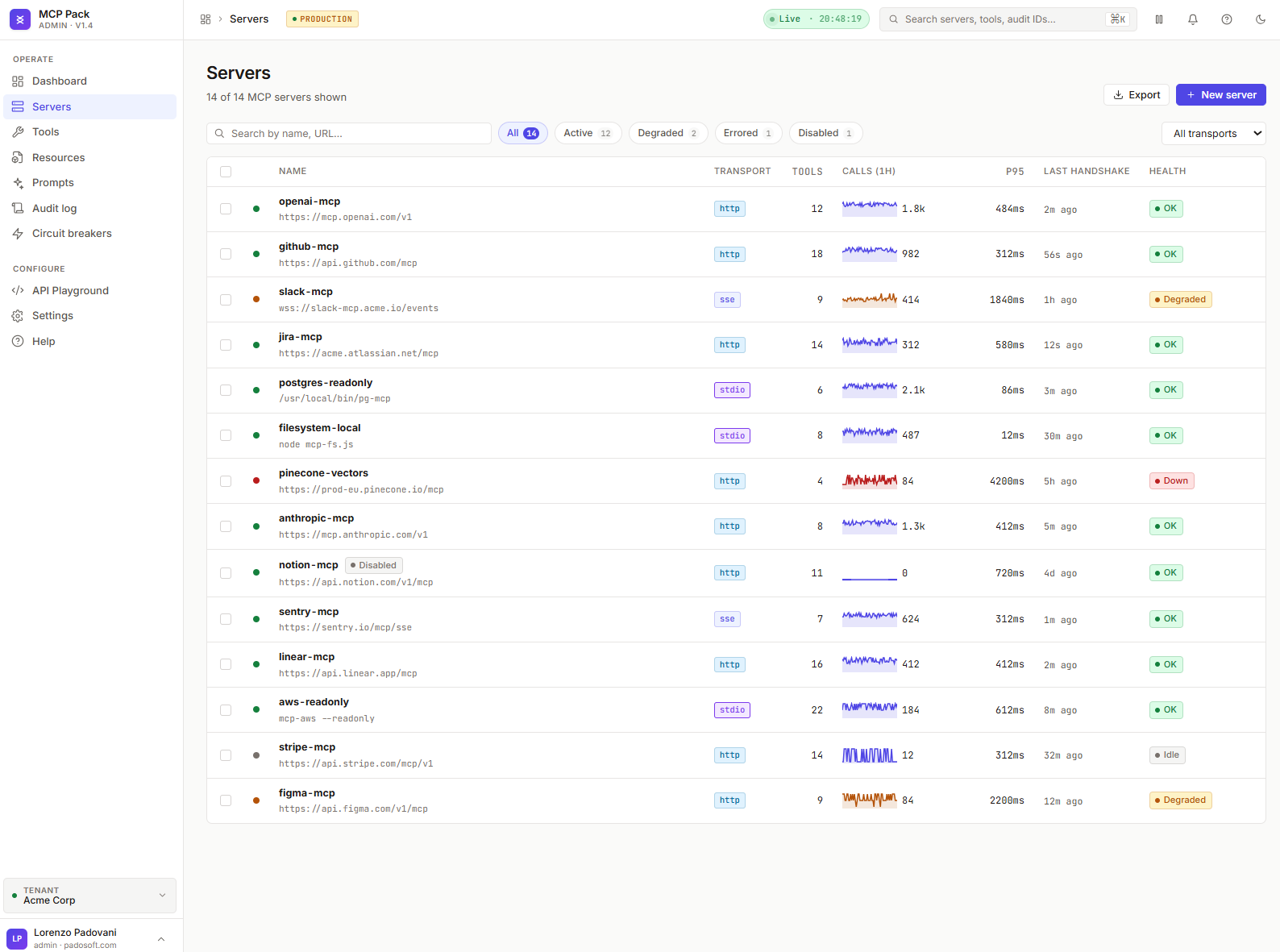Open the All transports dropdown
Viewport: 1280px width, 952px height.
[1214, 134]
